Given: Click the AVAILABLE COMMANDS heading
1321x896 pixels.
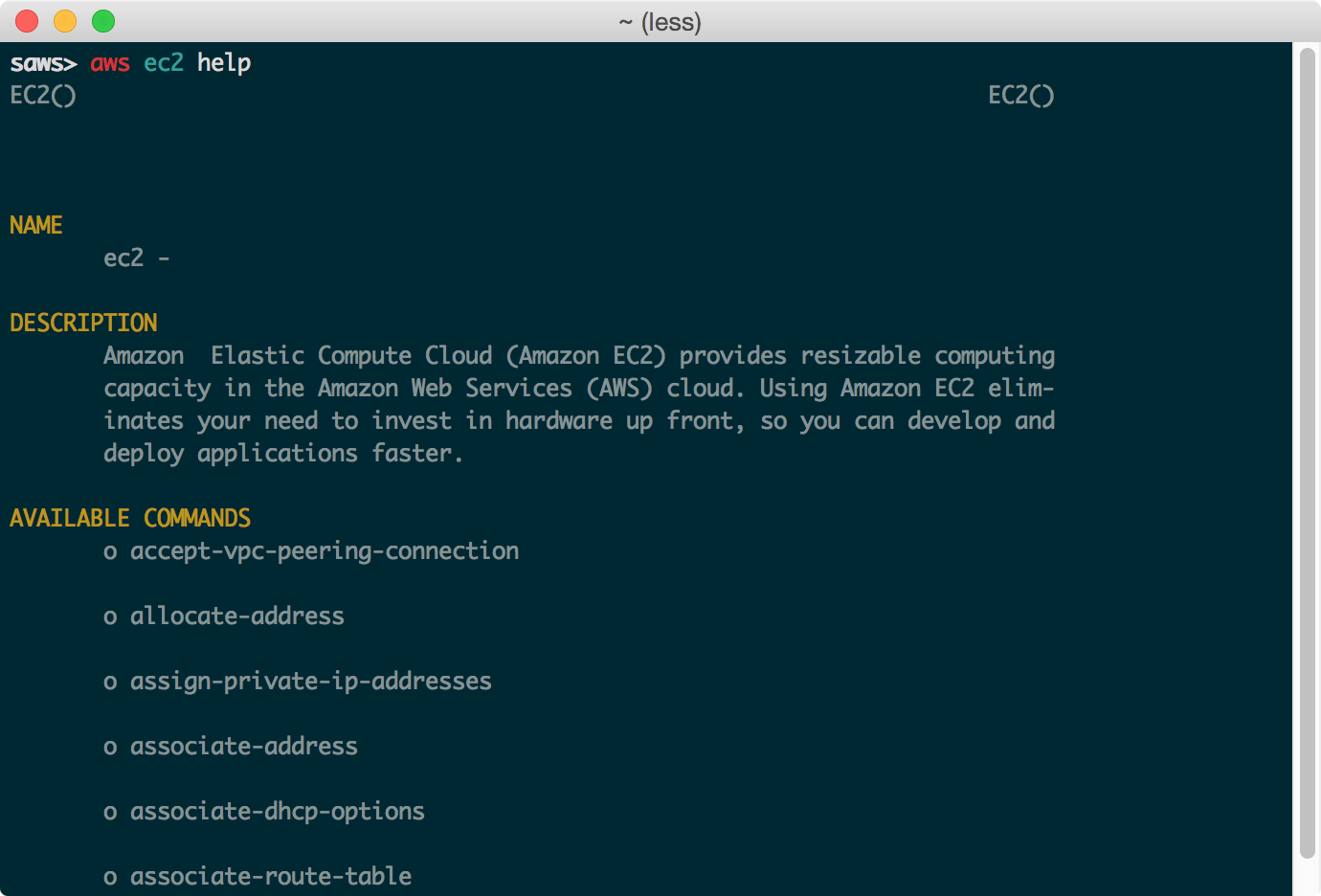Looking at the screenshot, I should click(130, 518).
